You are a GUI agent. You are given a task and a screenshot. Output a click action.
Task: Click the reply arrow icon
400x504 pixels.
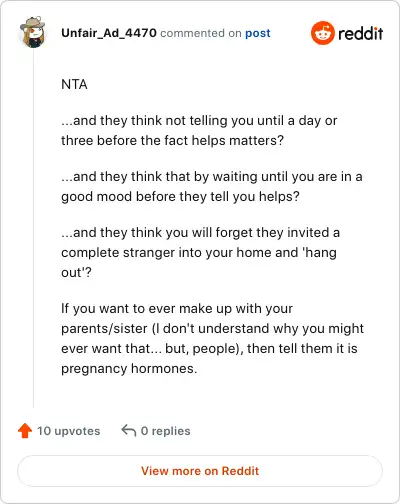(x=129, y=430)
